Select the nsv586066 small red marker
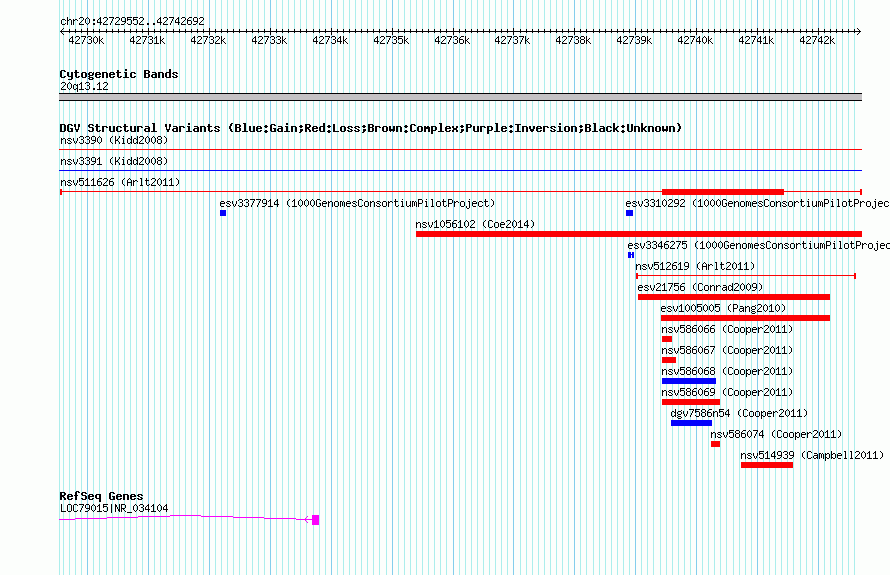890x575 pixels. (x=667, y=339)
